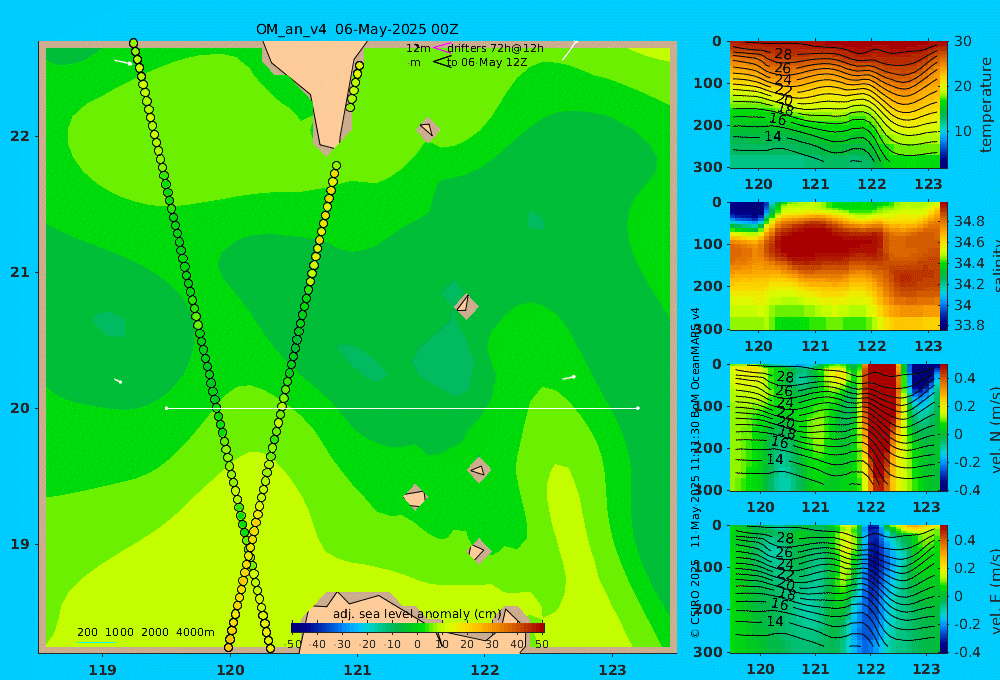
Task: Click the "temperature" axis label
Action: point(986,105)
